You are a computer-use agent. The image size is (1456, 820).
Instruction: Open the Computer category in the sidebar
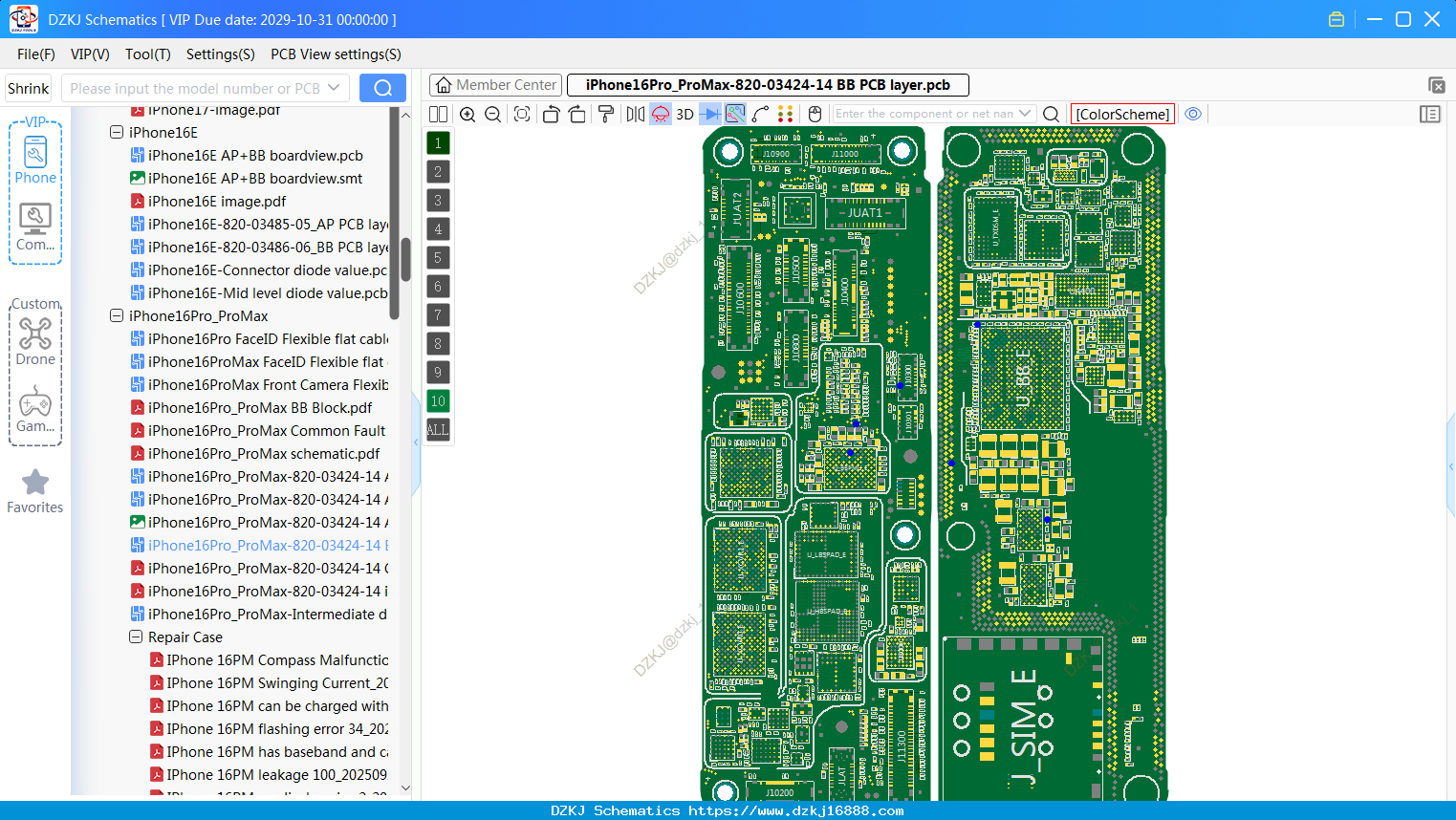click(35, 227)
